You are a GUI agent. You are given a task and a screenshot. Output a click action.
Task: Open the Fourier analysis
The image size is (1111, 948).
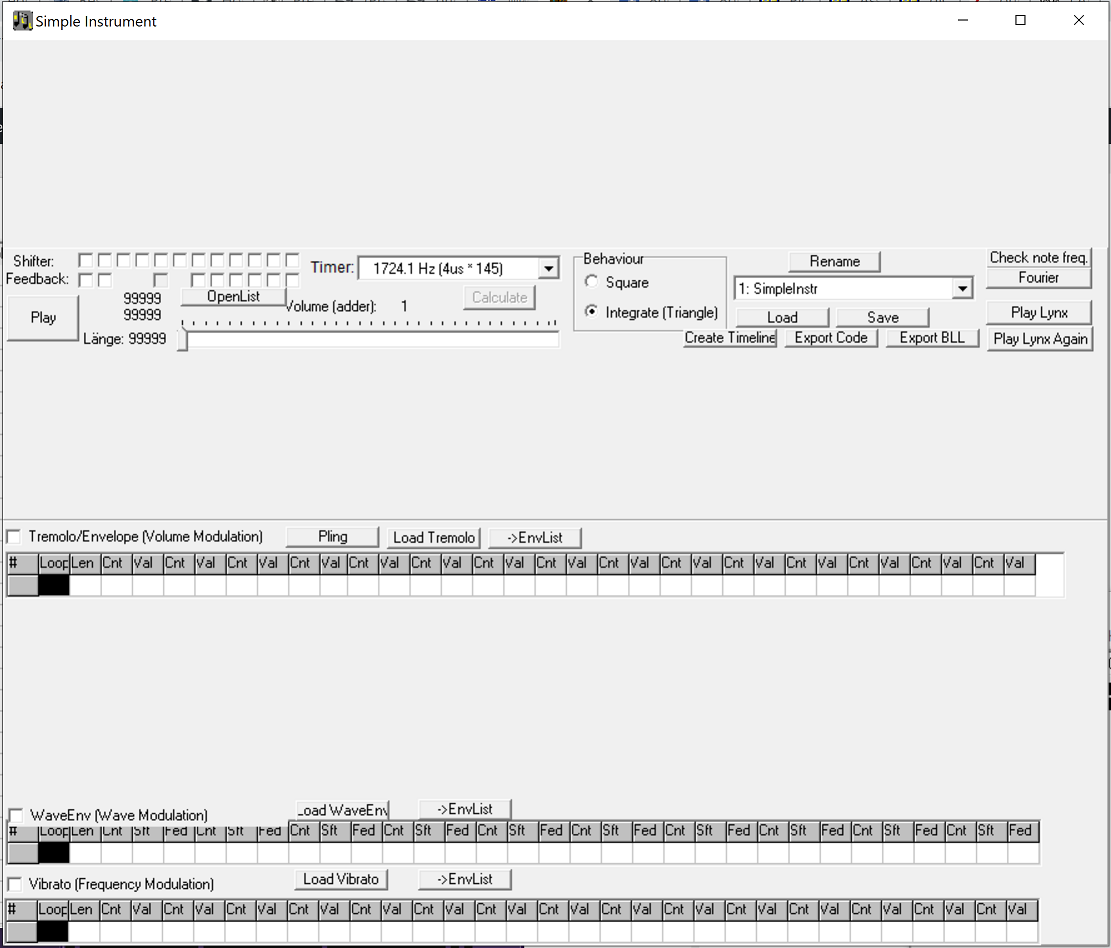point(1039,278)
